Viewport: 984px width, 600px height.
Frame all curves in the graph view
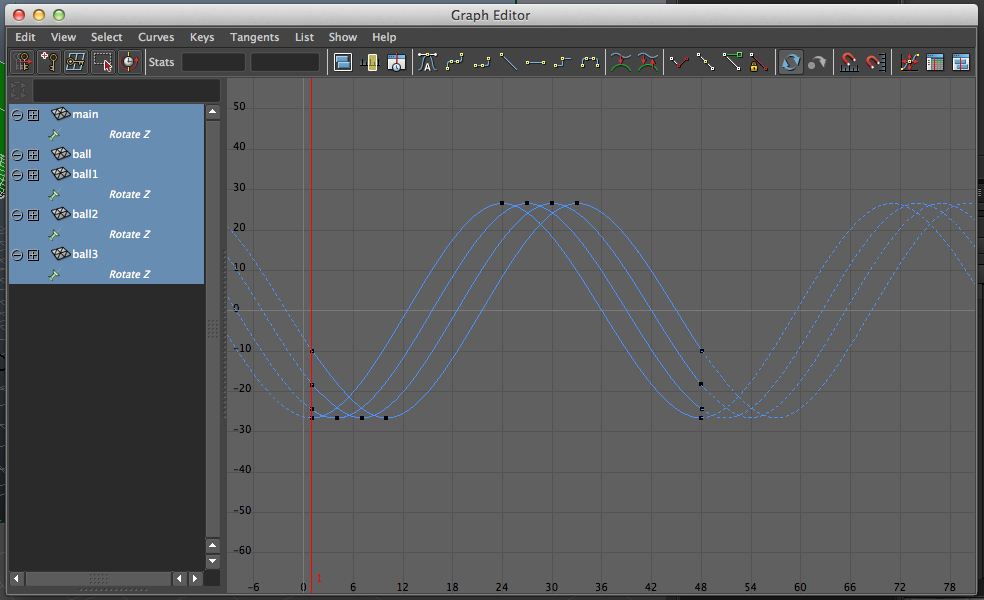point(344,61)
